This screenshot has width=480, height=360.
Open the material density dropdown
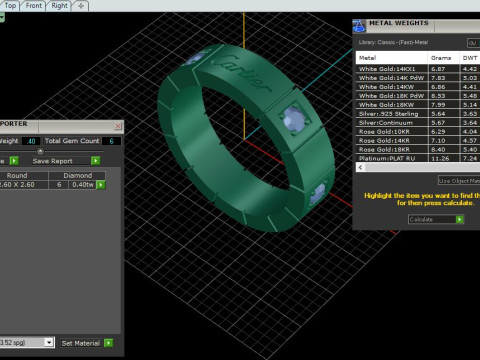tap(49, 342)
